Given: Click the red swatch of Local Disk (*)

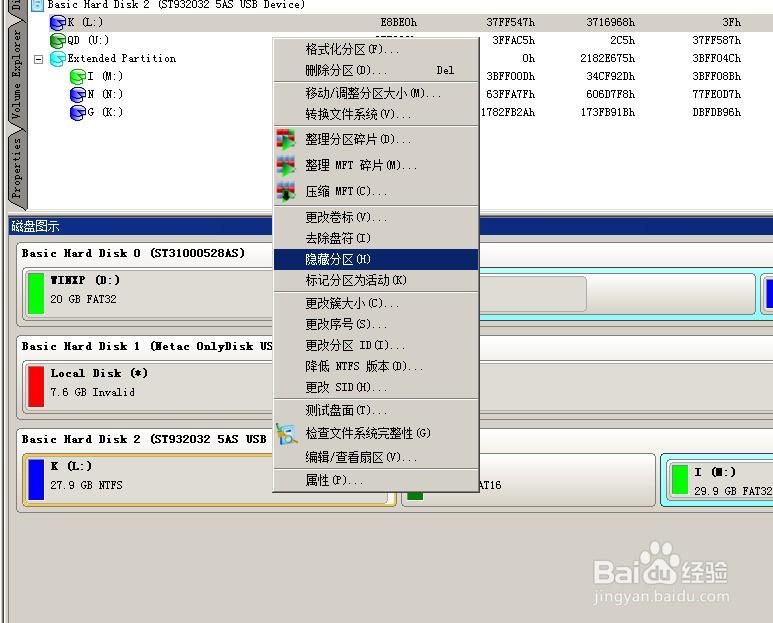Looking at the screenshot, I should pos(36,386).
